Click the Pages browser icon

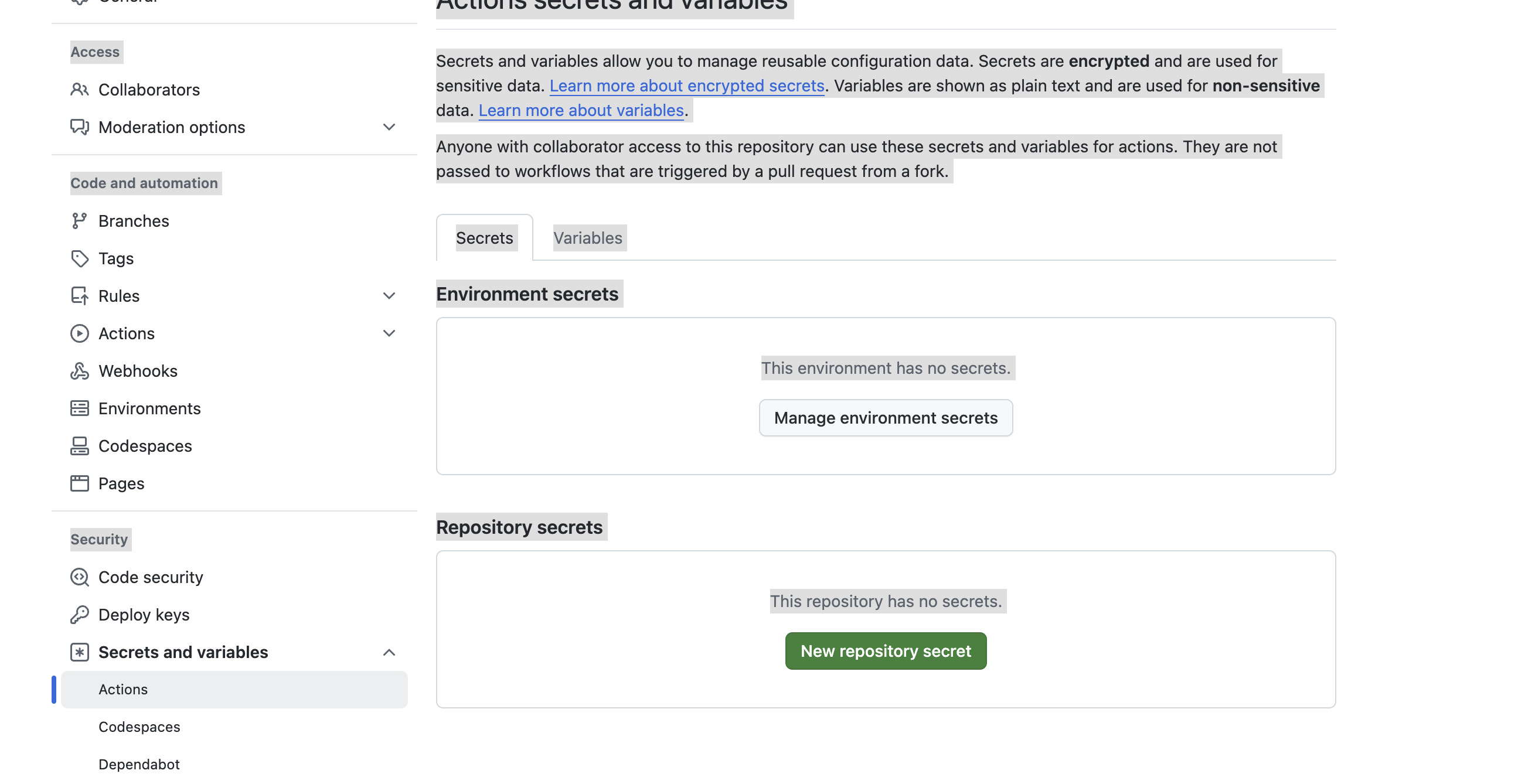click(x=80, y=483)
